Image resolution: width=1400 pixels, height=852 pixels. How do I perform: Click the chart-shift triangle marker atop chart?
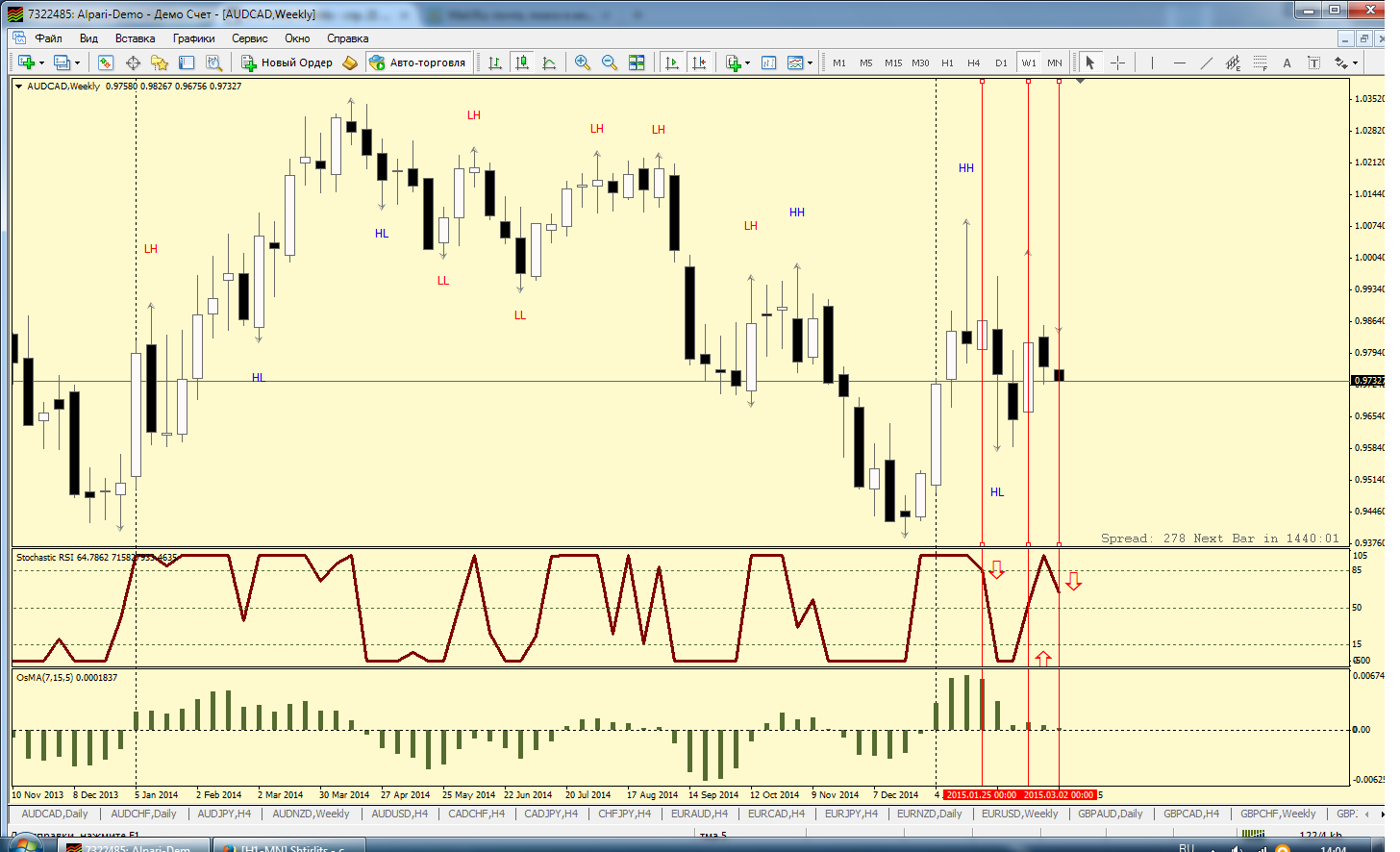[1081, 82]
